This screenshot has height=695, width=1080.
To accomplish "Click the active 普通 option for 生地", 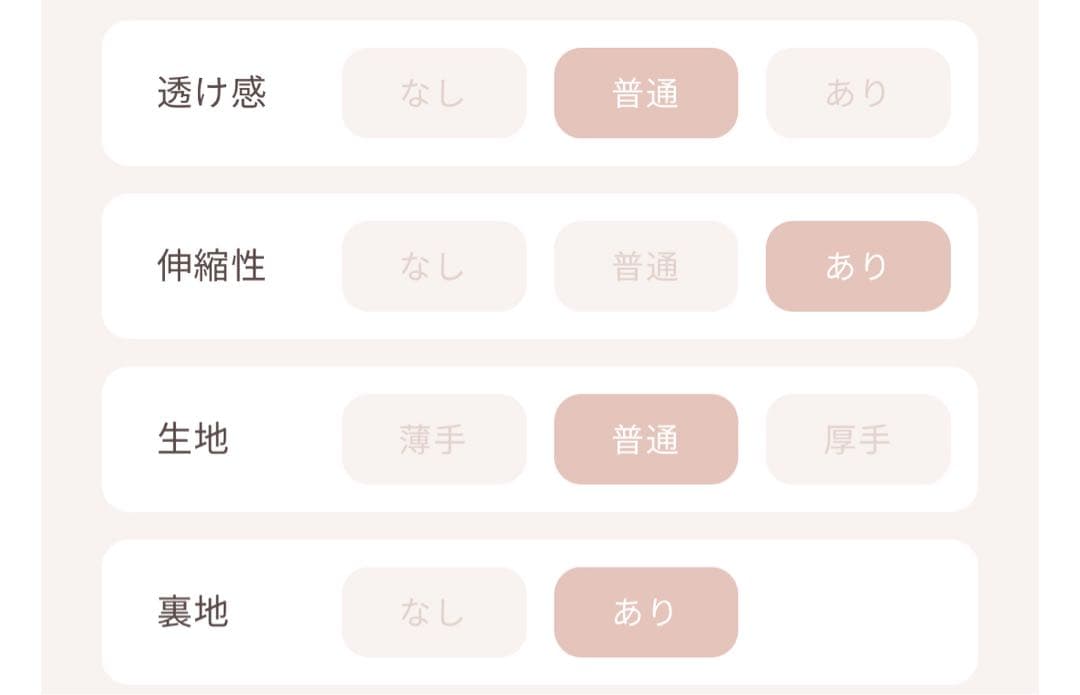I will 645,440.
